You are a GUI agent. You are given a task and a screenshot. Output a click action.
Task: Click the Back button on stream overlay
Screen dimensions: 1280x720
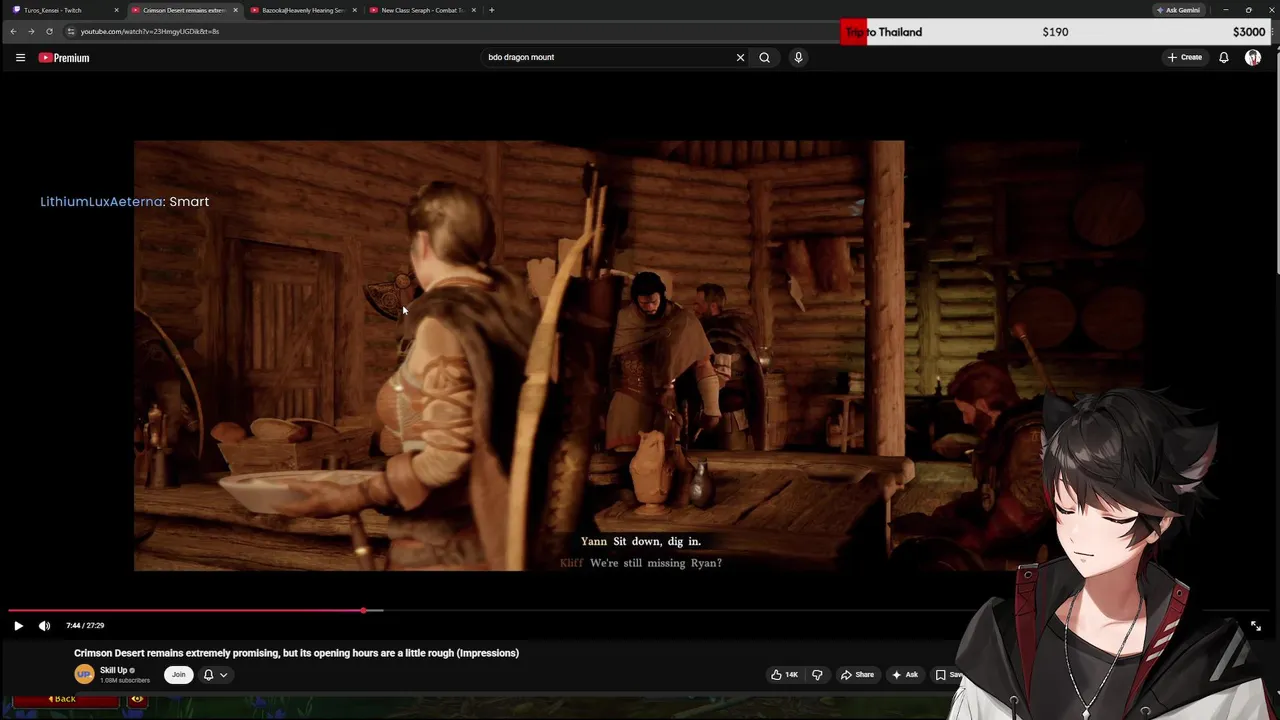point(65,699)
